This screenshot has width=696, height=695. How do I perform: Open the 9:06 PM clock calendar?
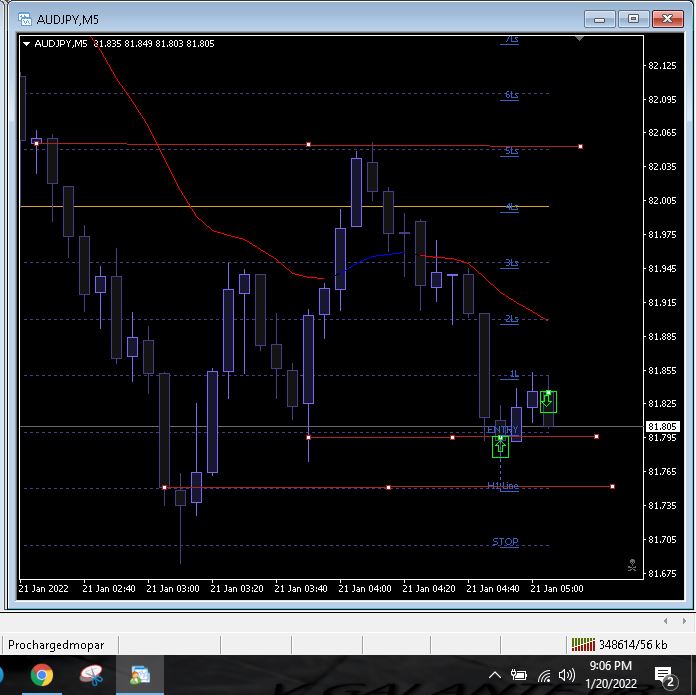pos(611,675)
